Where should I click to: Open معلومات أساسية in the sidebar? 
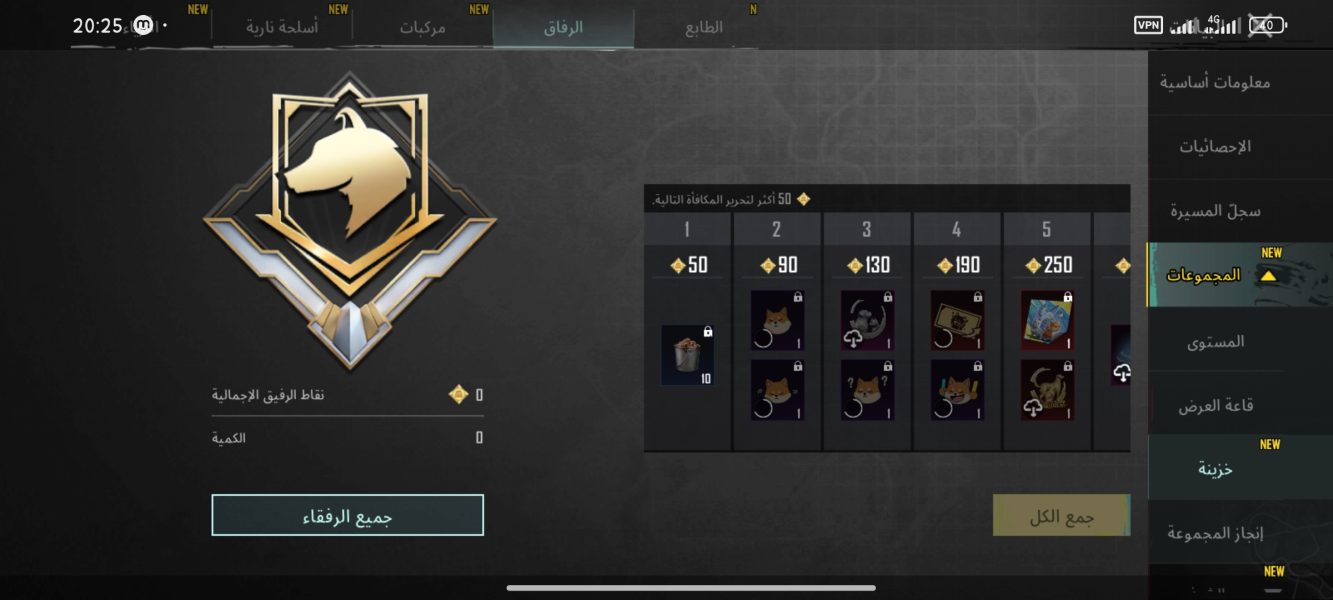(1215, 82)
